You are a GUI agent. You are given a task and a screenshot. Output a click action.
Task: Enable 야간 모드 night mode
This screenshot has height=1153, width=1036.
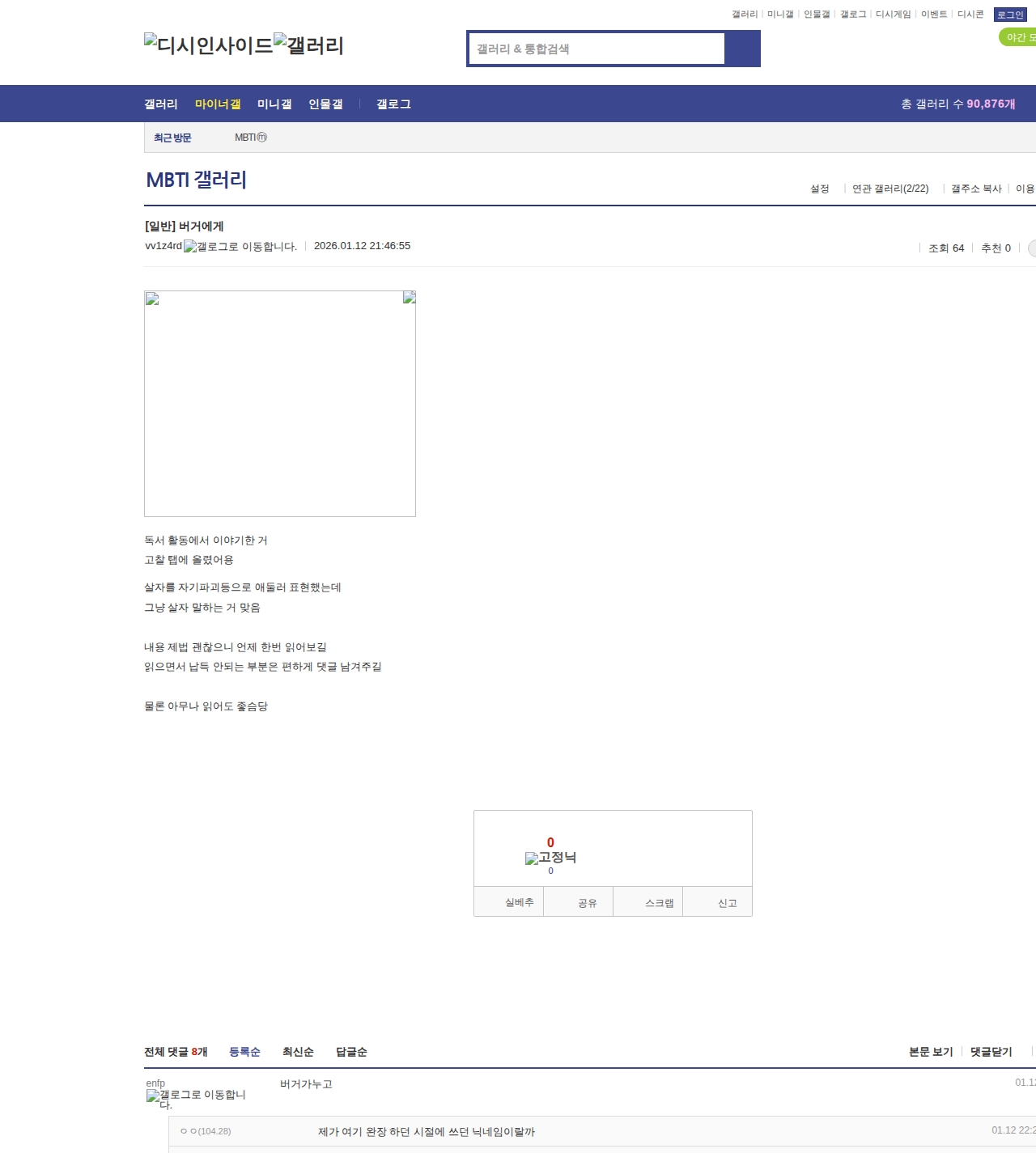(1015, 36)
